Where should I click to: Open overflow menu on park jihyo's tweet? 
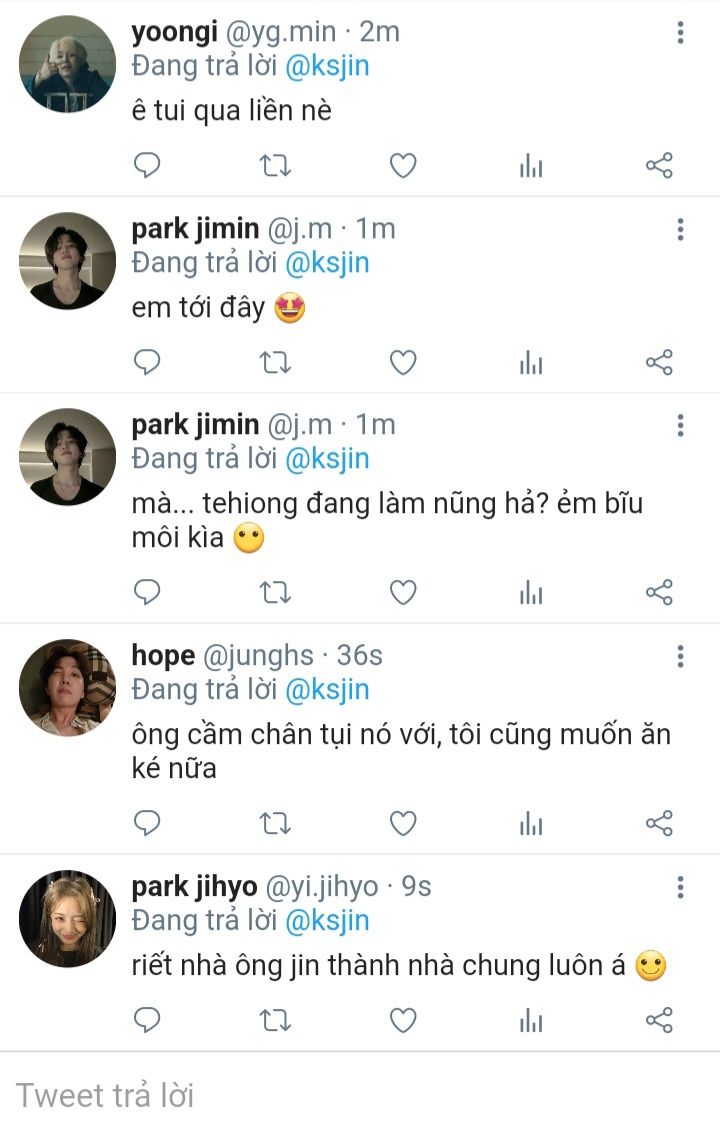tap(680, 888)
